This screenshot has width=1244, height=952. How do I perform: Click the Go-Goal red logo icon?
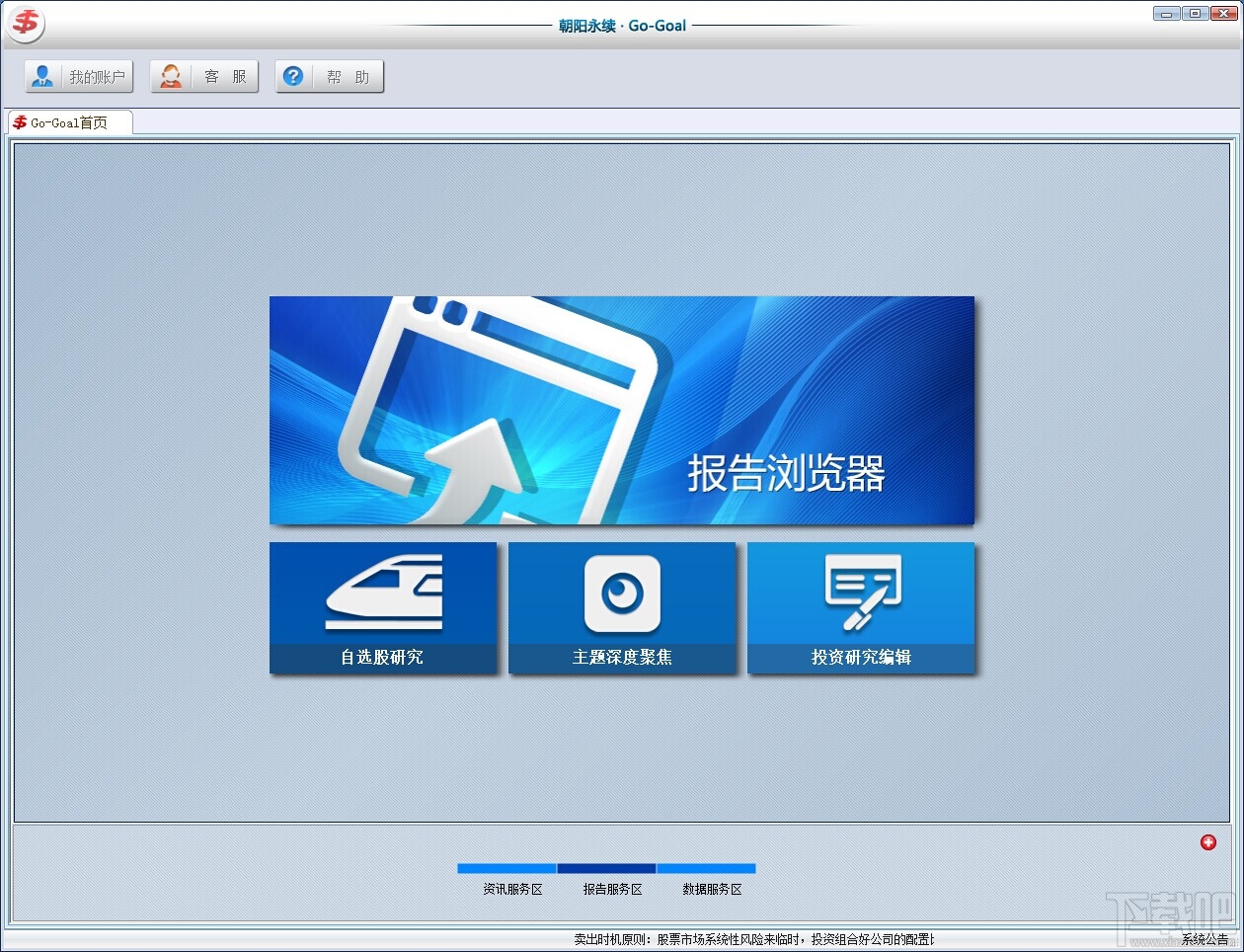pyautogui.click(x=26, y=23)
